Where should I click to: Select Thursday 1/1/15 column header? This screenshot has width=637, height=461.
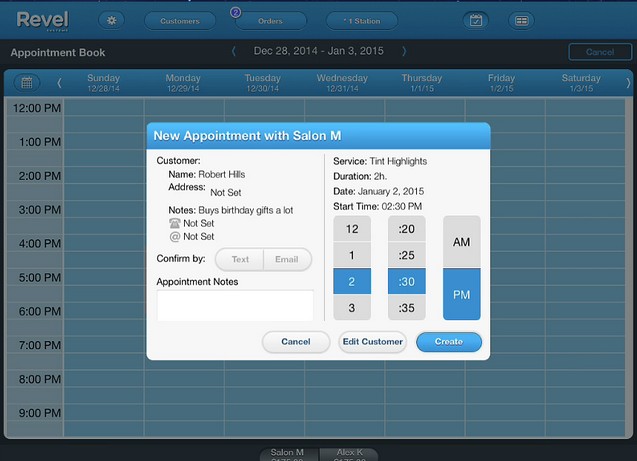[422, 83]
